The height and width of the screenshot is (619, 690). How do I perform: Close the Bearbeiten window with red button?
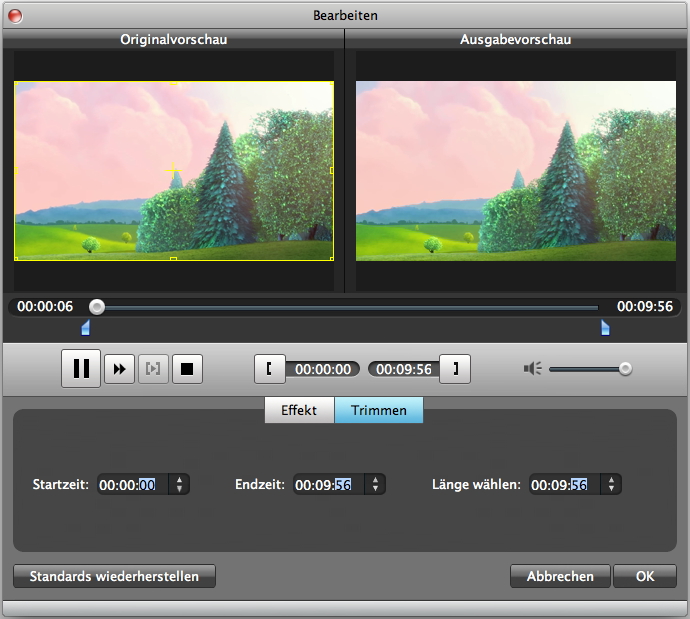[15, 16]
